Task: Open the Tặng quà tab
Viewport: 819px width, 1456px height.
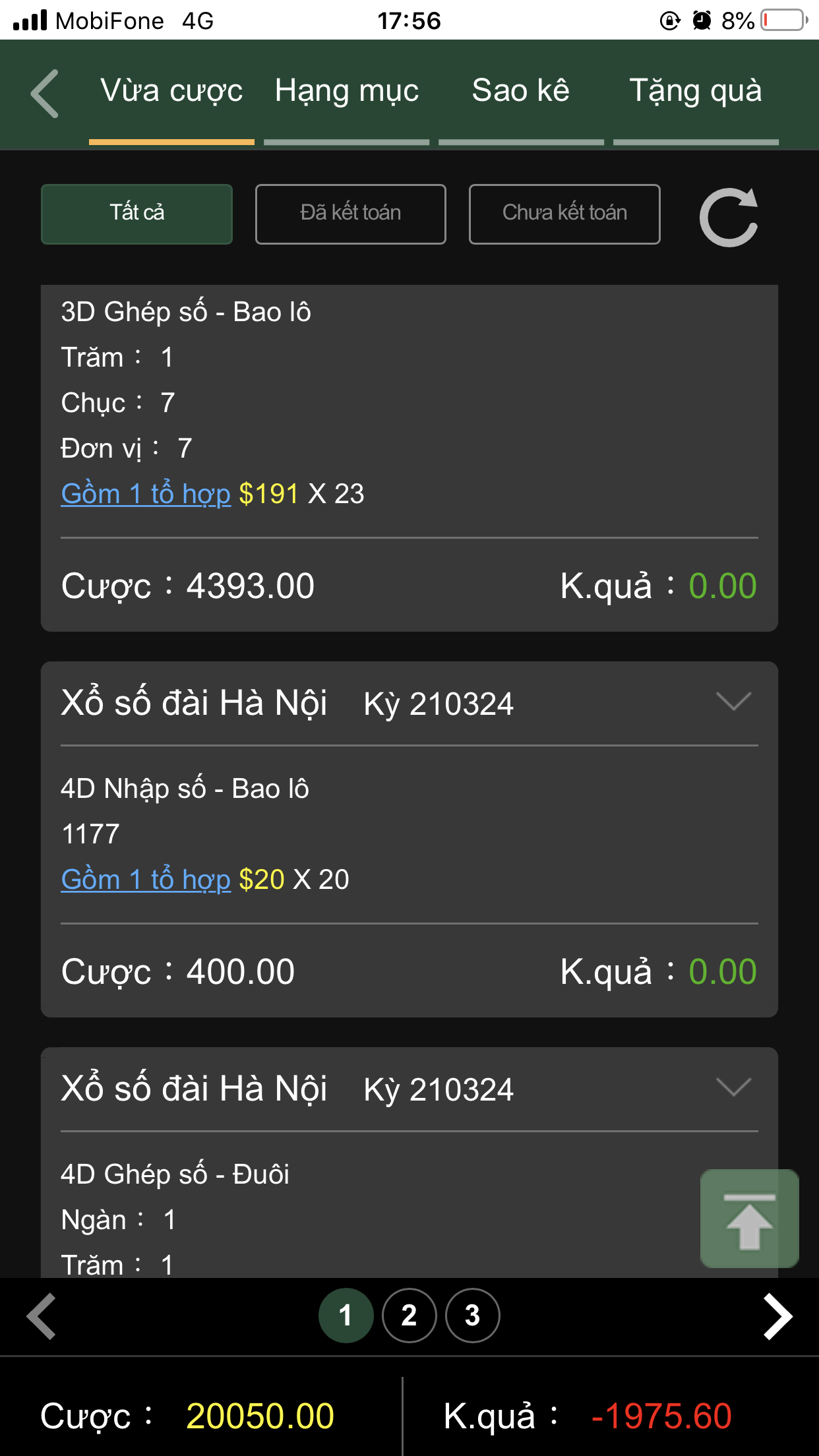Action: point(696,92)
